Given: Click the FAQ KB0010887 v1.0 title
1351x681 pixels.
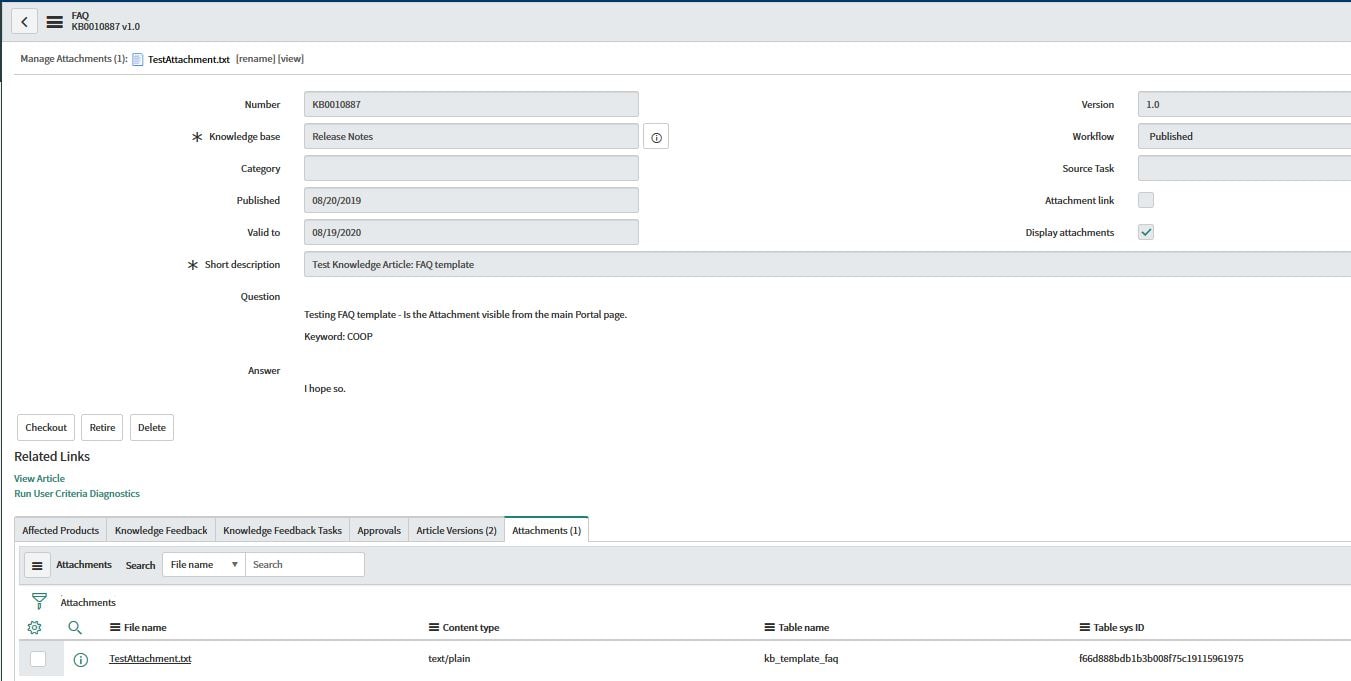Looking at the screenshot, I should [x=105, y=21].
